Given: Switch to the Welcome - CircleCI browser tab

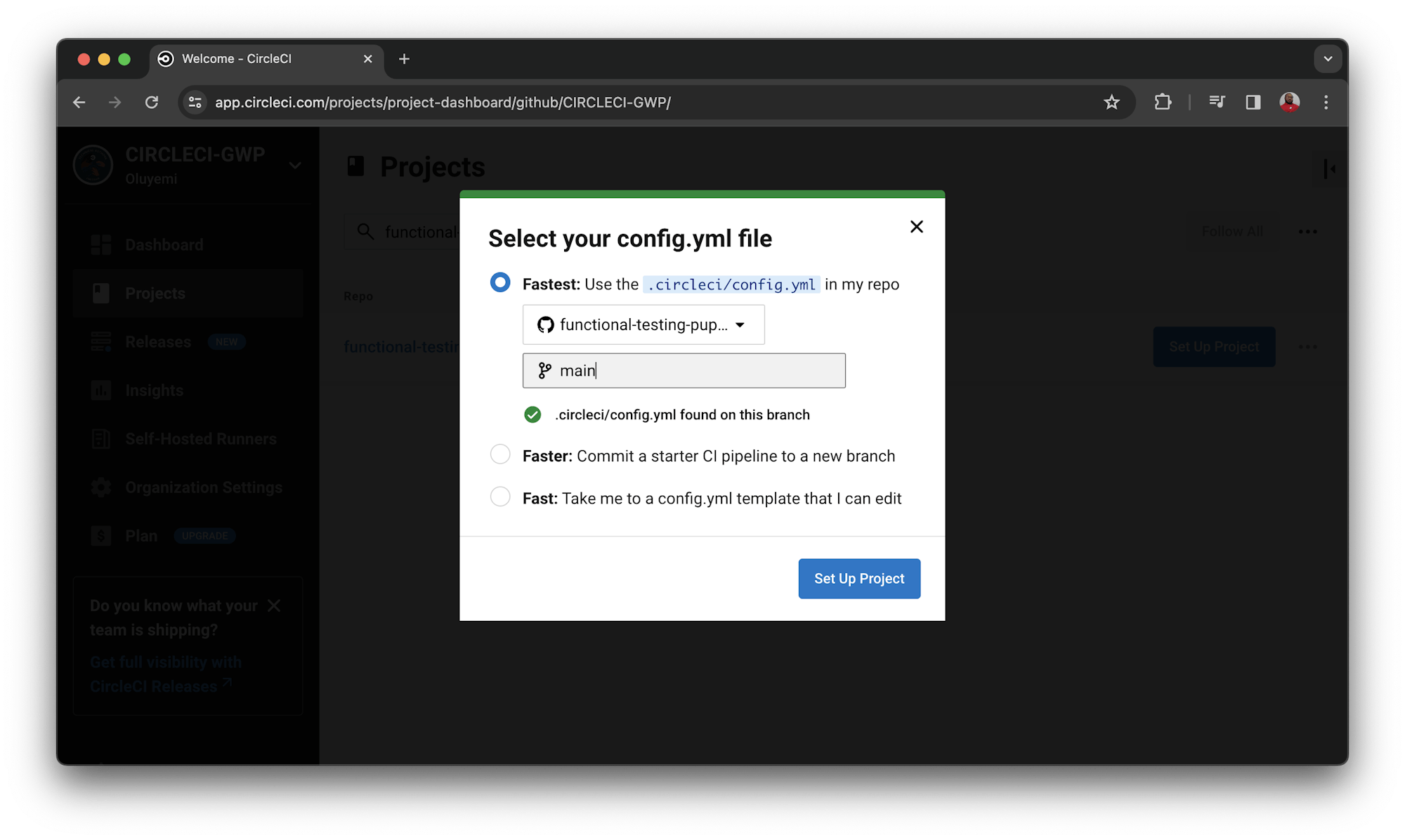Looking at the screenshot, I should click(x=235, y=59).
